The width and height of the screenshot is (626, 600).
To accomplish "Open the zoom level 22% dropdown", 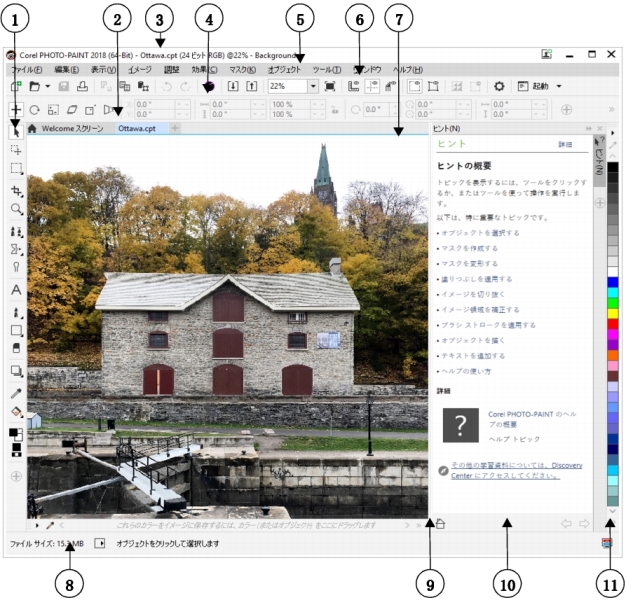I will tap(313, 87).
